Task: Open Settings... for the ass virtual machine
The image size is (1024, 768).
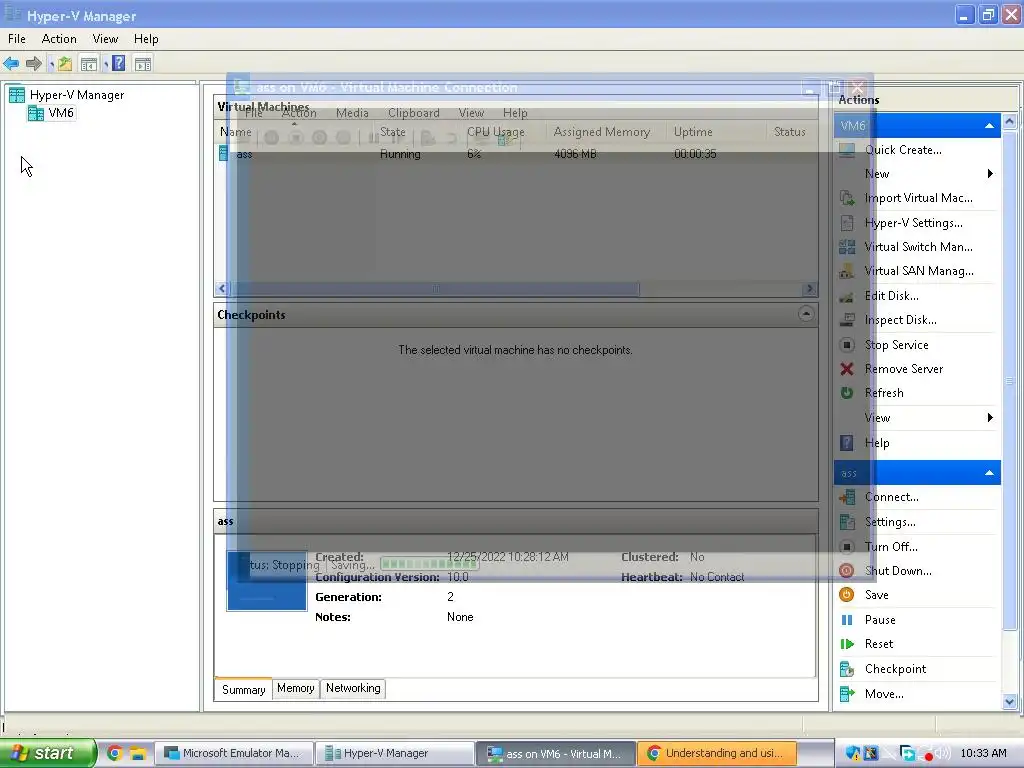Action: (x=890, y=522)
